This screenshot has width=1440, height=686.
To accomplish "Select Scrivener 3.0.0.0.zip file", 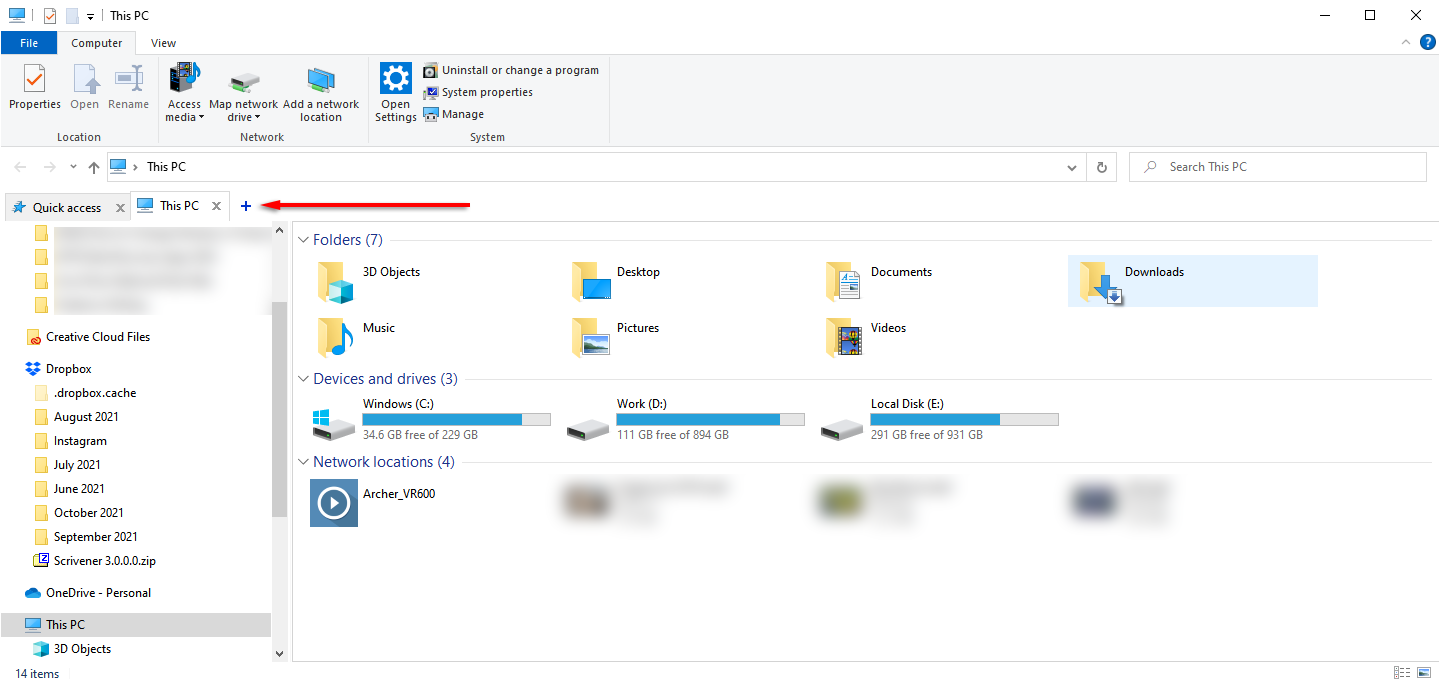I will click(105, 561).
